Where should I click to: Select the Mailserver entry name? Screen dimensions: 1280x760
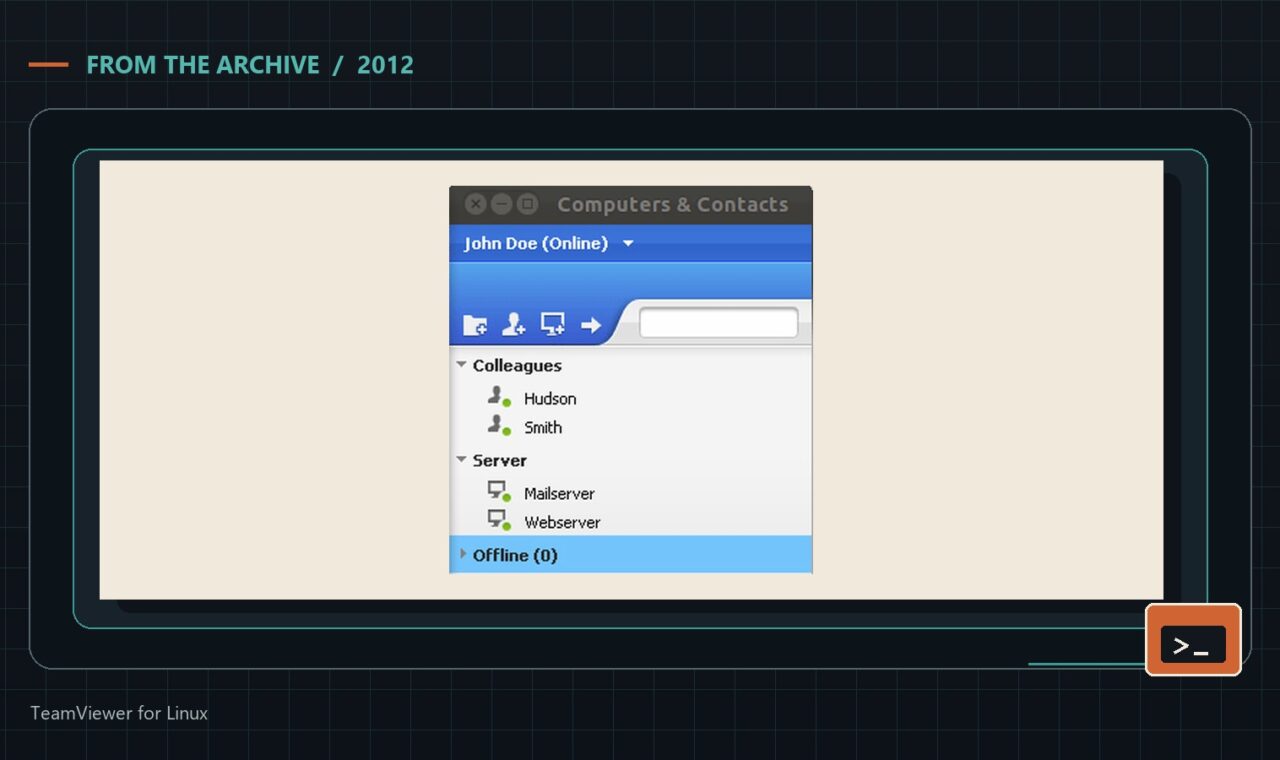pyautogui.click(x=559, y=493)
